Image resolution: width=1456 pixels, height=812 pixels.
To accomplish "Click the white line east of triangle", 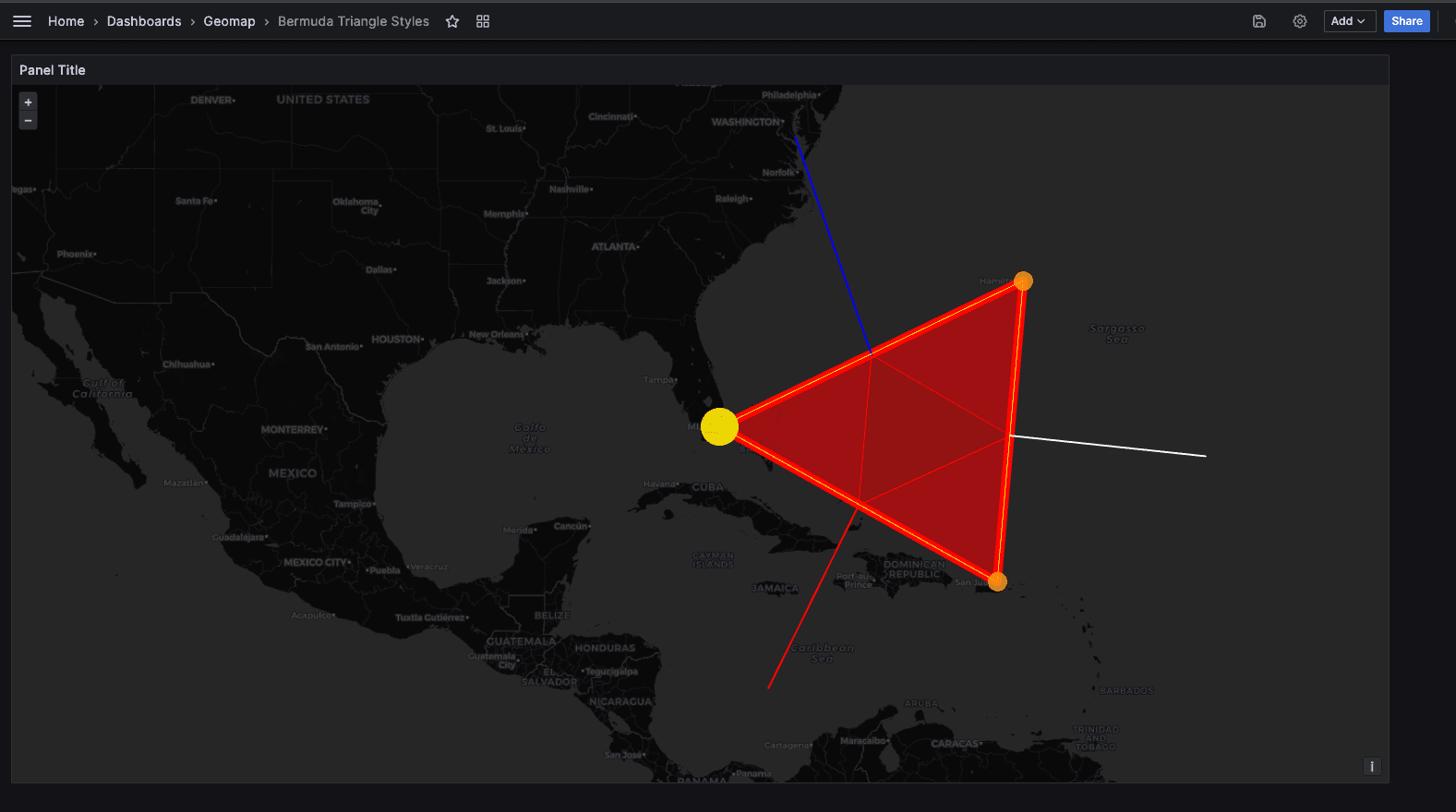I will (1108, 446).
